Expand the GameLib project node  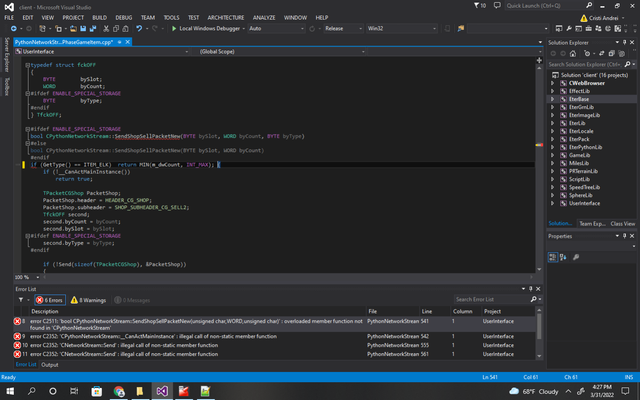pyautogui.click(x=553, y=155)
